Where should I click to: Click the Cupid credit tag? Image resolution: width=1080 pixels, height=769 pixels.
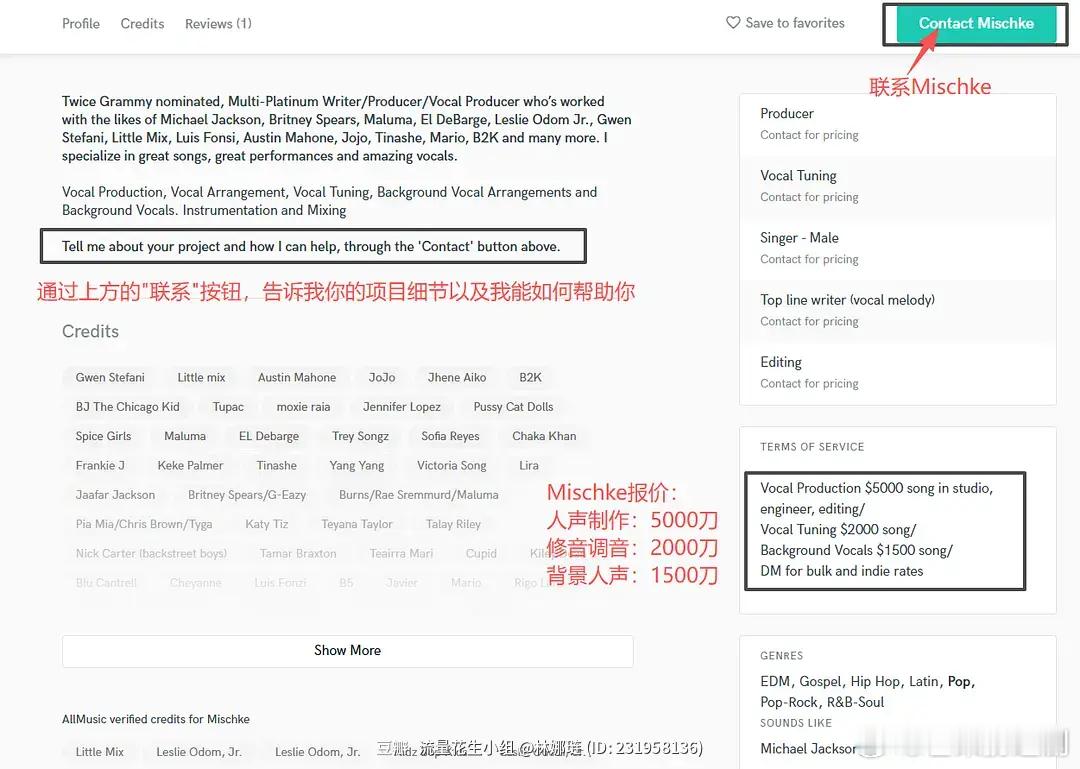[481, 553]
